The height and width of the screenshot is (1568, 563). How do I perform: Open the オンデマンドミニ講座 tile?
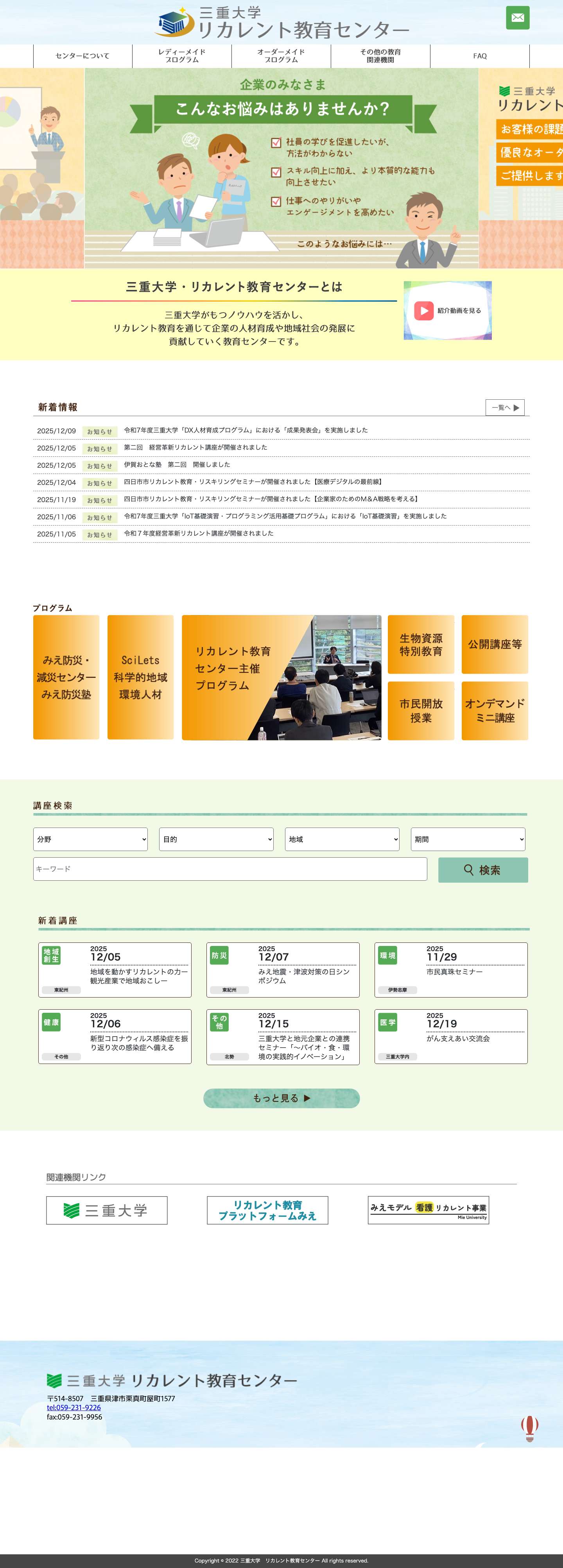pos(495,711)
